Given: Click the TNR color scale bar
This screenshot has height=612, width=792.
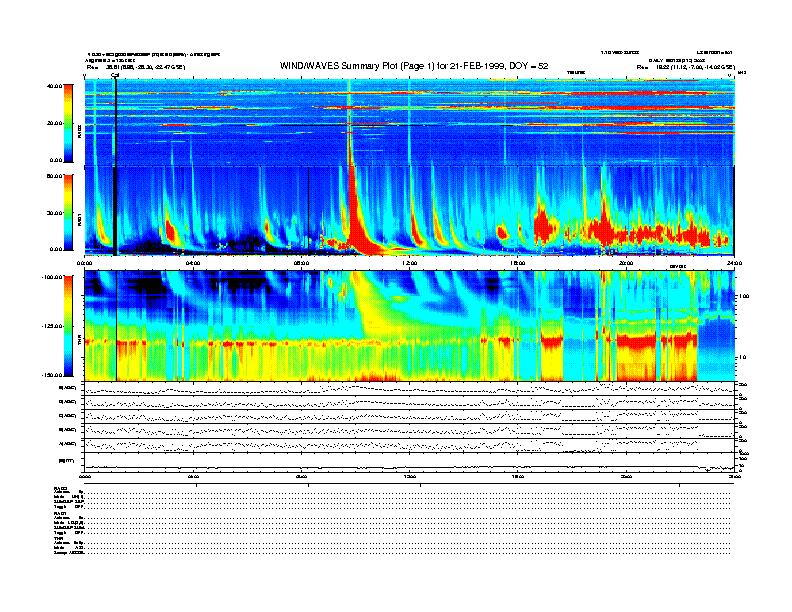Looking at the screenshot, I should coord(68,326).
